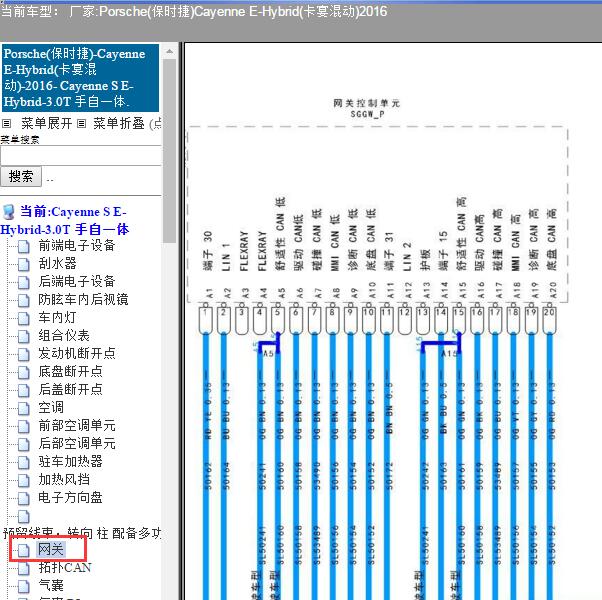Open the 车内灯 diagram entry

coord(57,317)
